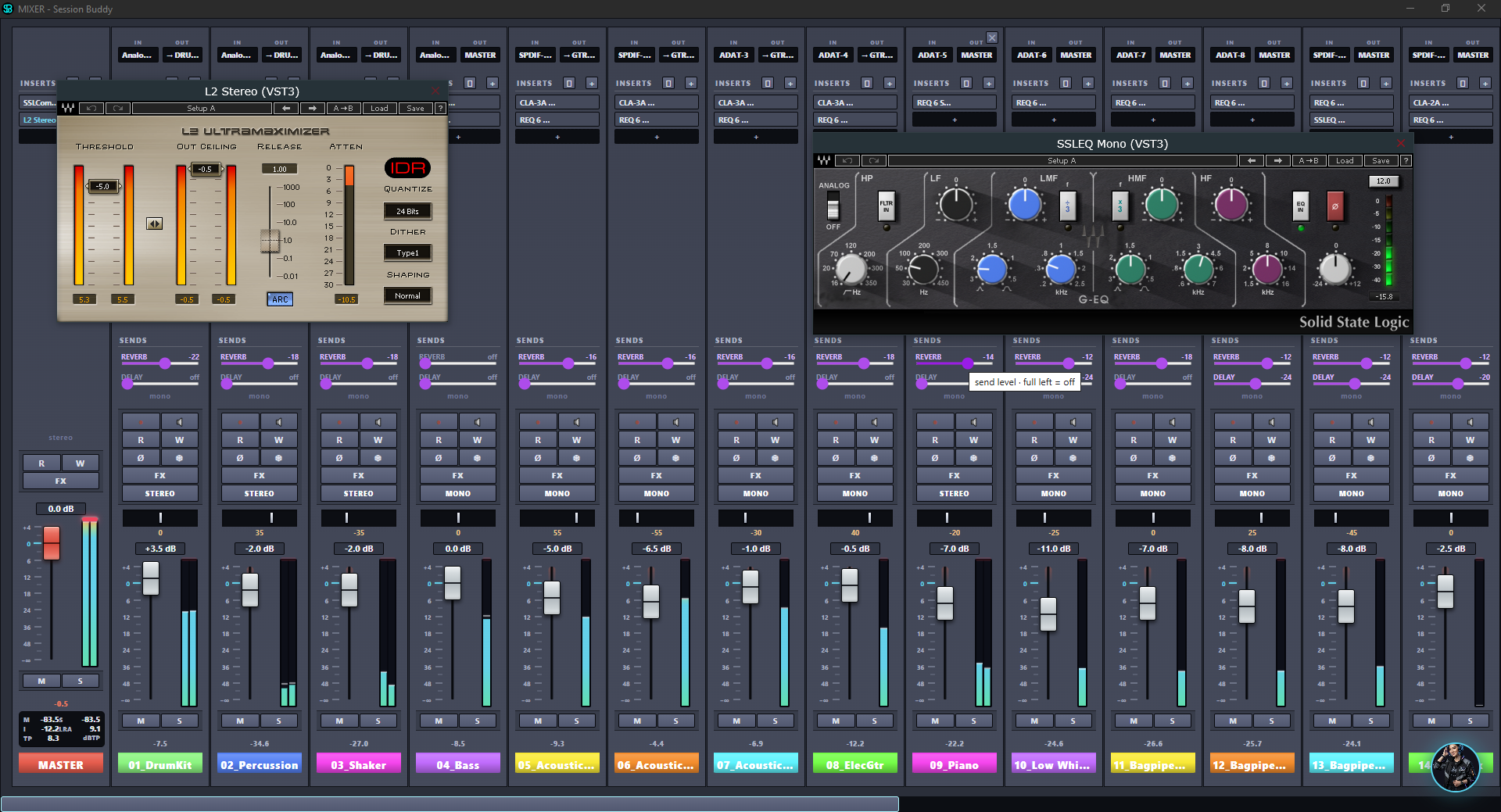The image size is (1501, 812).
Task: Open help question mark in L2 Stereo
Action: pos(440,109)
